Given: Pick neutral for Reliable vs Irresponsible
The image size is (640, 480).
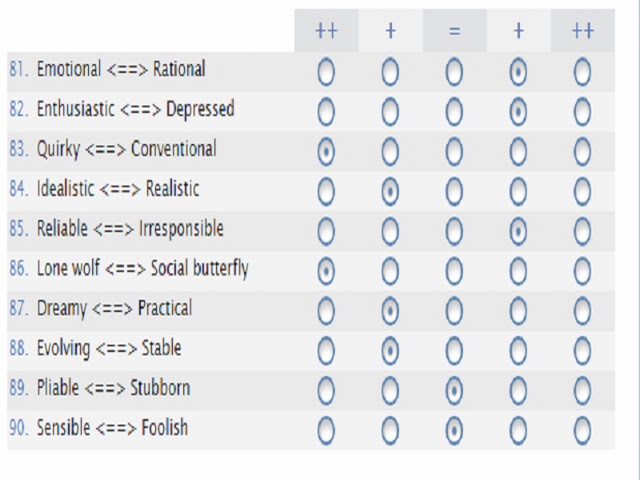Looking at the screenshot, I should point(454,231).
